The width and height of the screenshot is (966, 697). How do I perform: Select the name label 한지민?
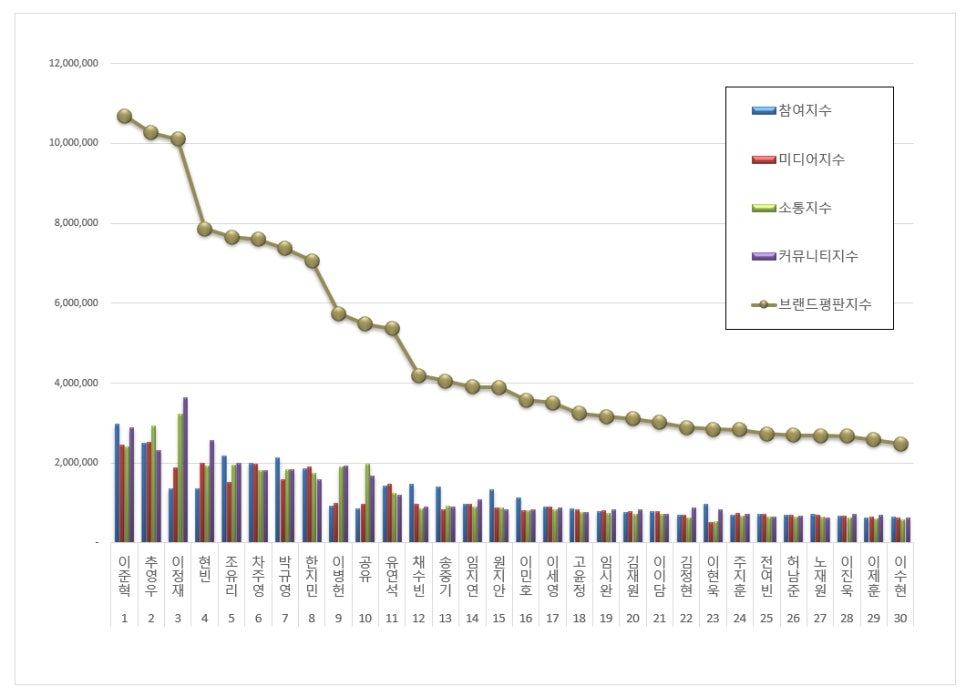312,576
